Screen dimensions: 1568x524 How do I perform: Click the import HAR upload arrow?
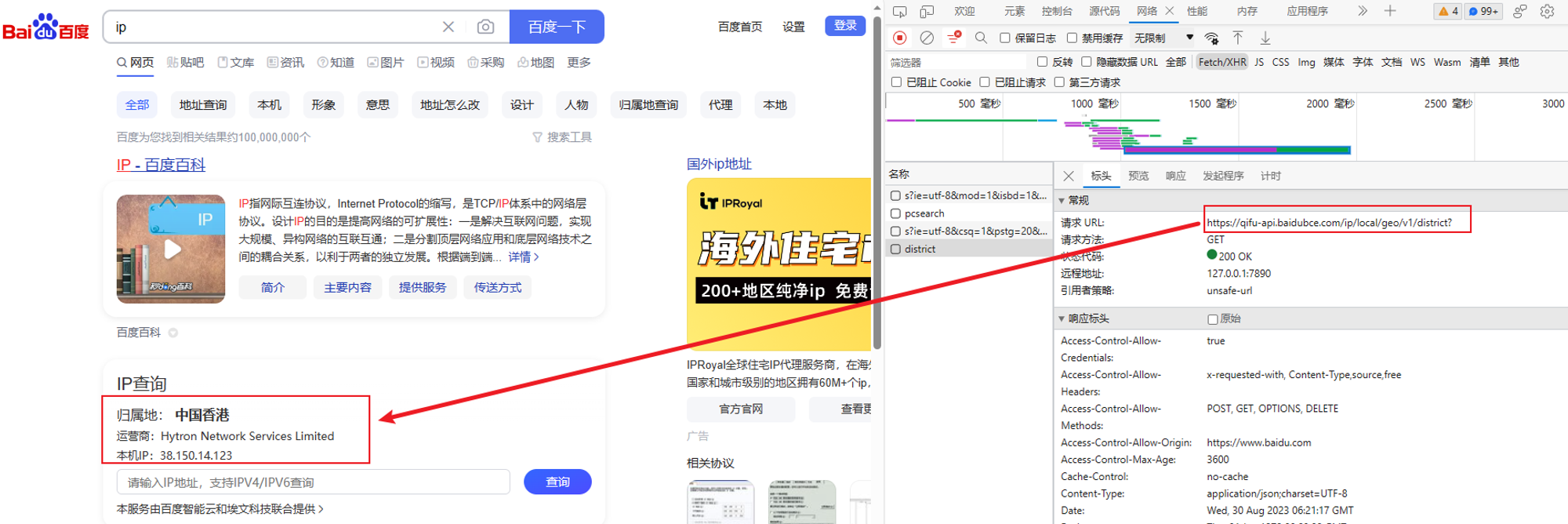[1238, 38]
